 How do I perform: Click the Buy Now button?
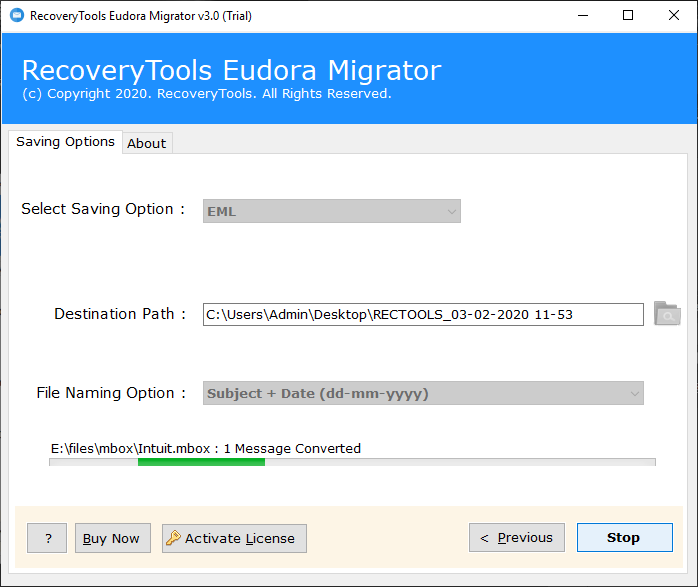[x=113, y=538]
